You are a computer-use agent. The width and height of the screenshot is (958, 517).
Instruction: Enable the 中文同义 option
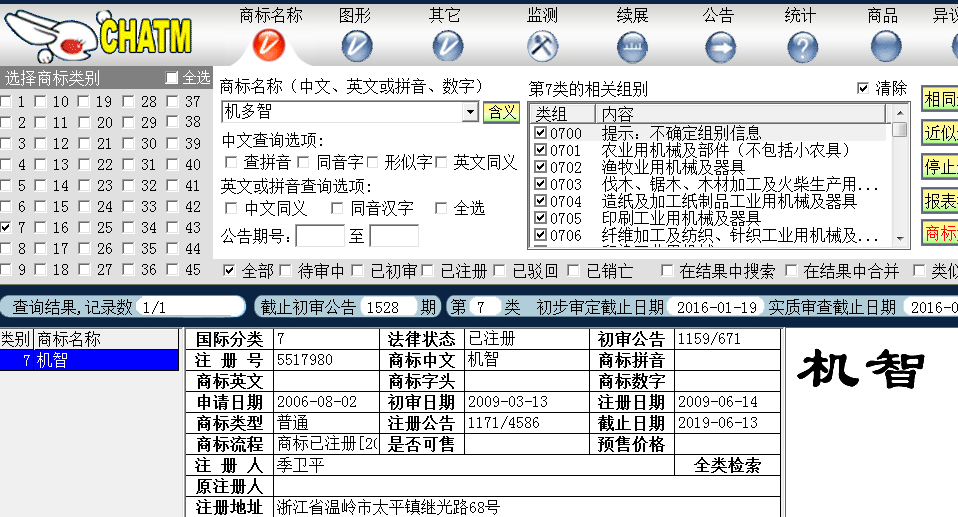231,208
